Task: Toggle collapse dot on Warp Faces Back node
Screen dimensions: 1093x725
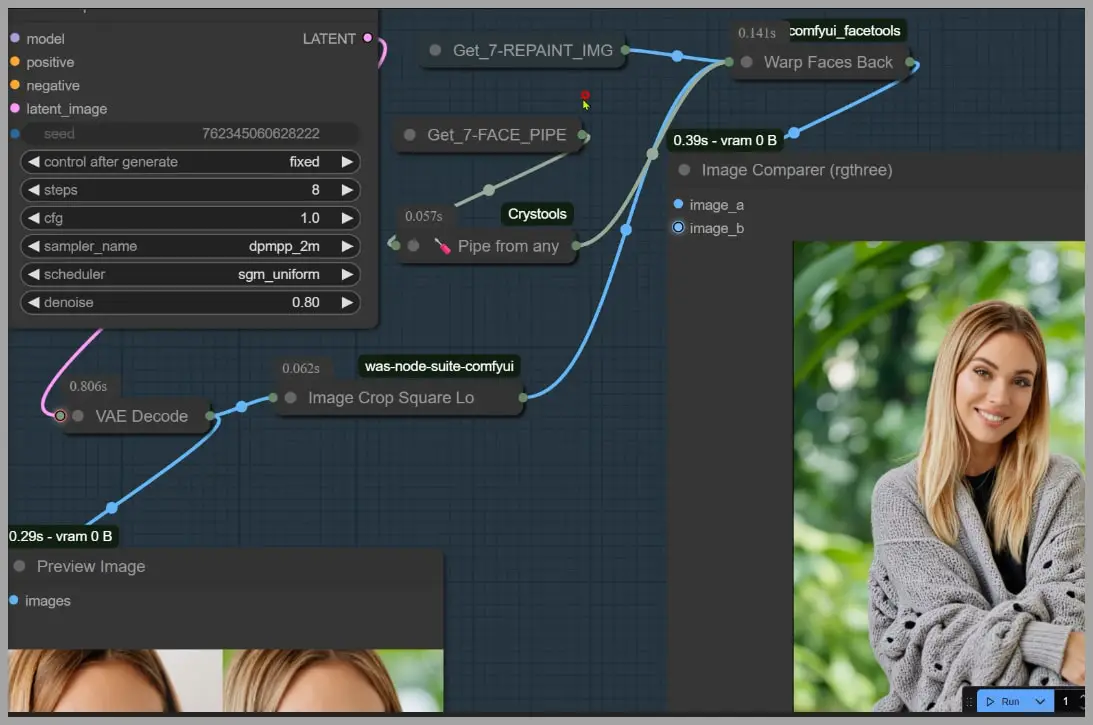Action: tap(747, 62)
